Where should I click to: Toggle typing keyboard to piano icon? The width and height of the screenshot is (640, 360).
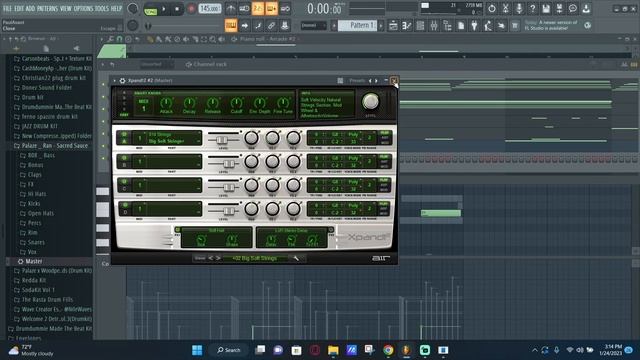tap(231, 26)
